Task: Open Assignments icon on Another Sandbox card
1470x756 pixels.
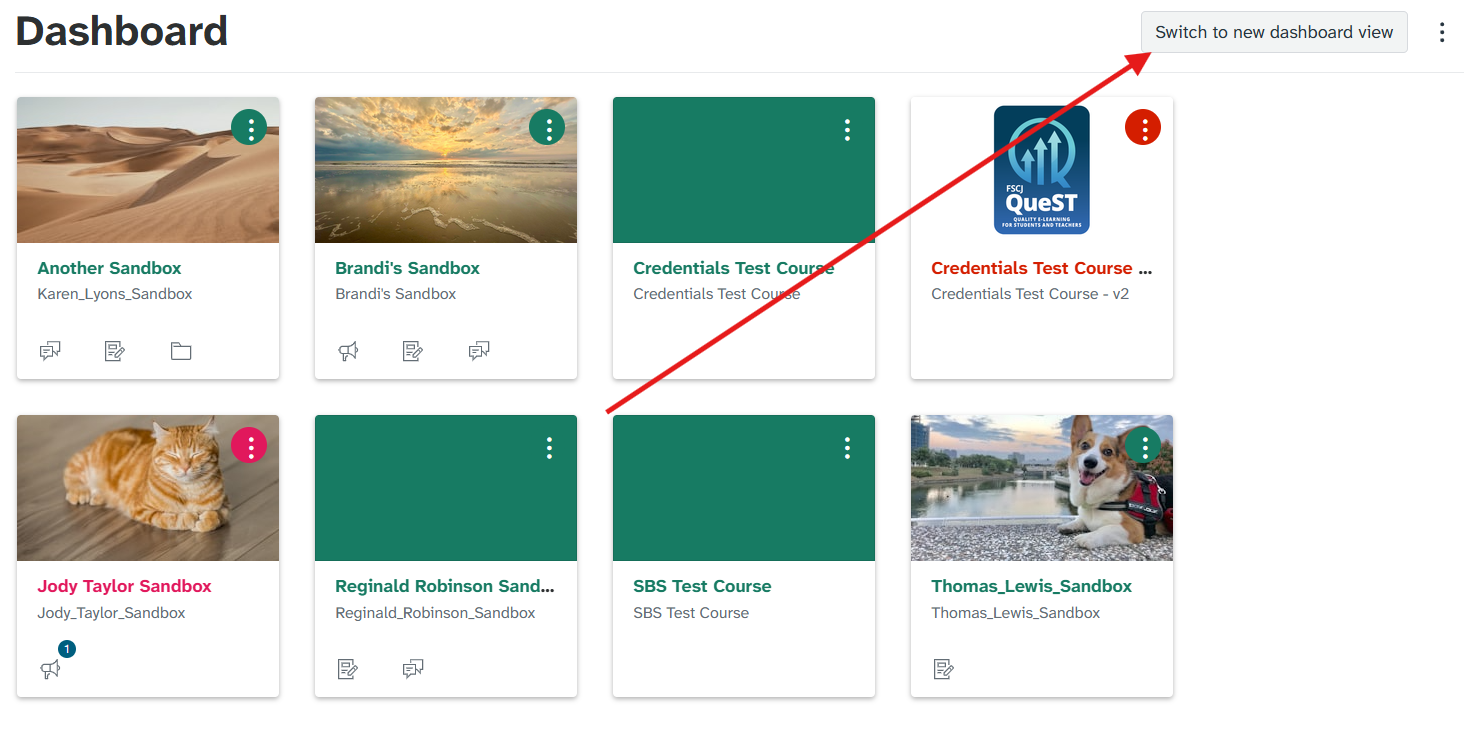Action: coord(115,351)
